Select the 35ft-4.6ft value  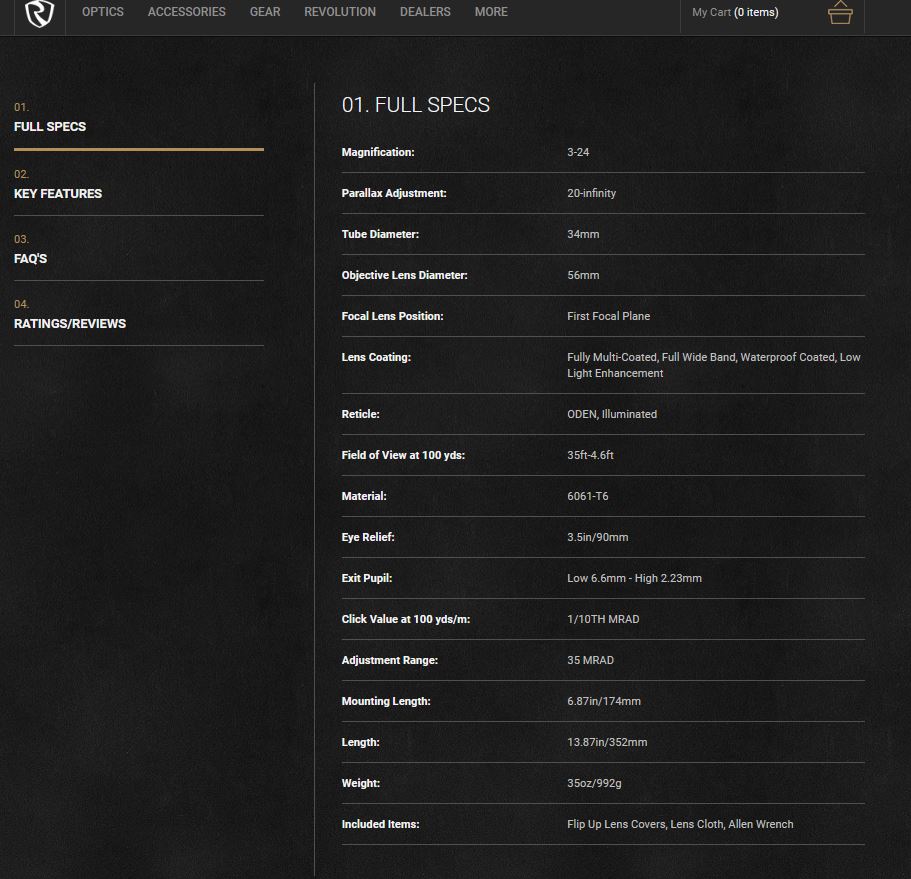590,455
